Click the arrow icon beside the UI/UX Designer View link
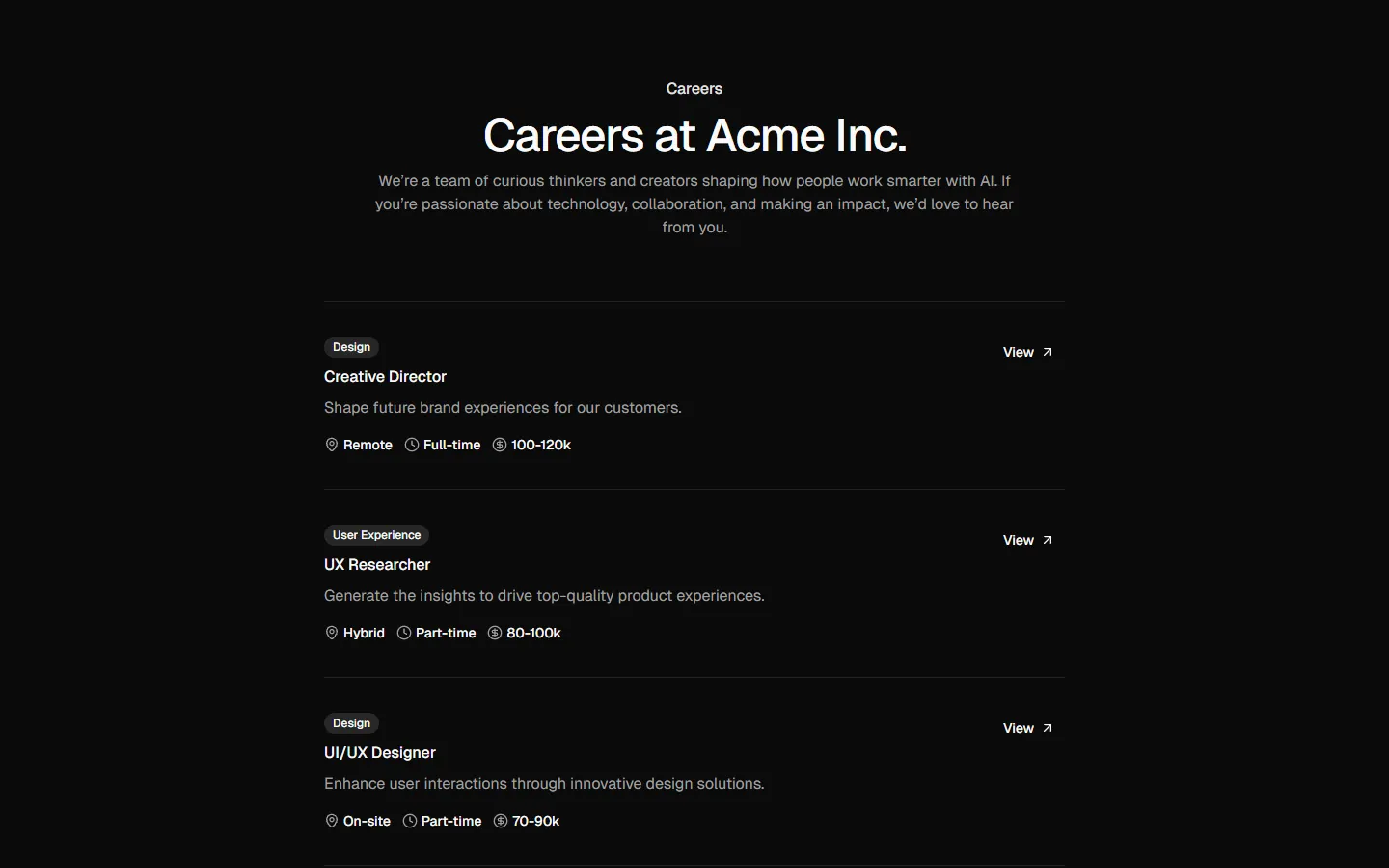Viewport: 1389px width, 868px height. tap(1047, 728)
